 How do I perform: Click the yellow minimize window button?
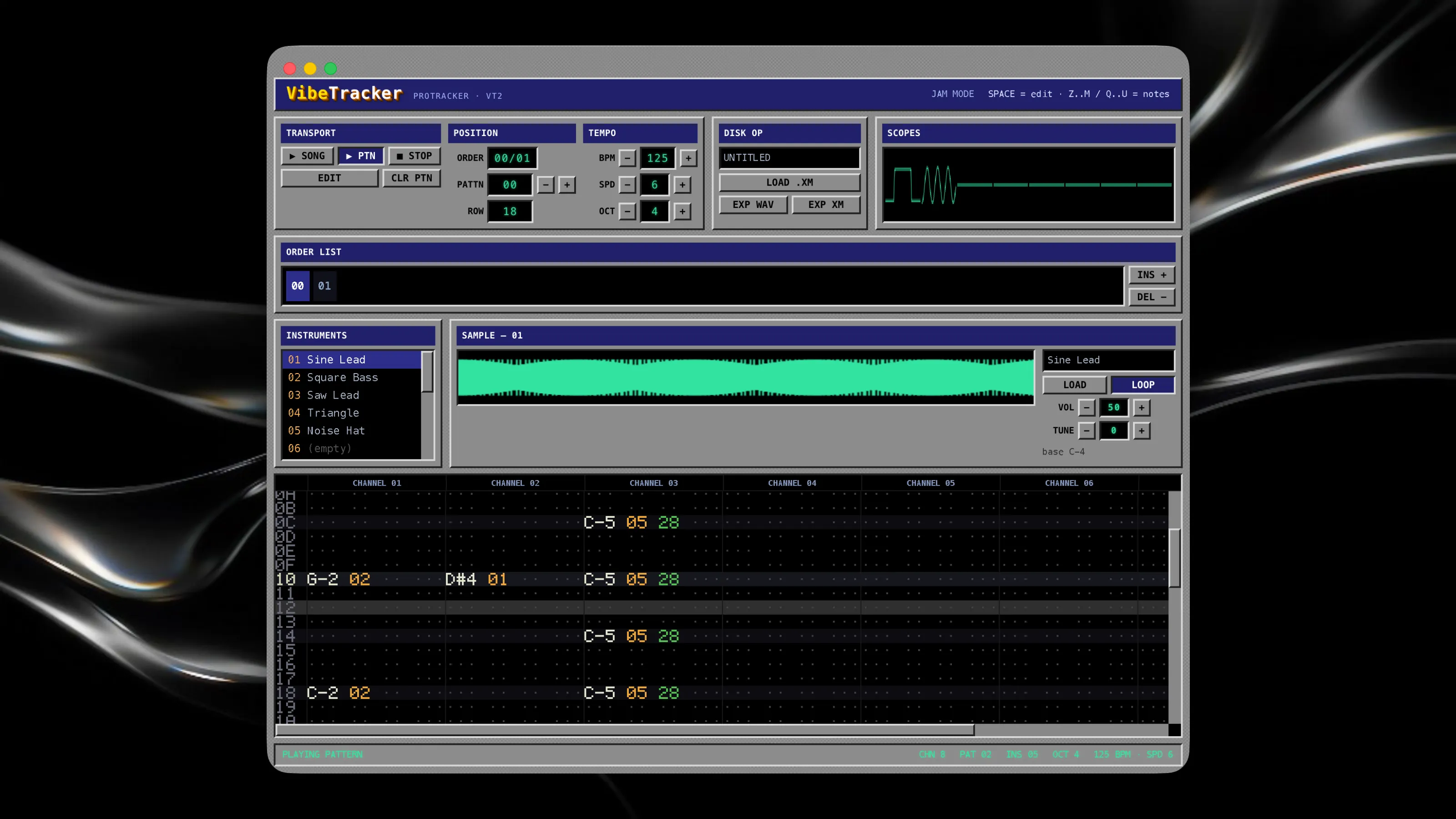pos(310,68)
